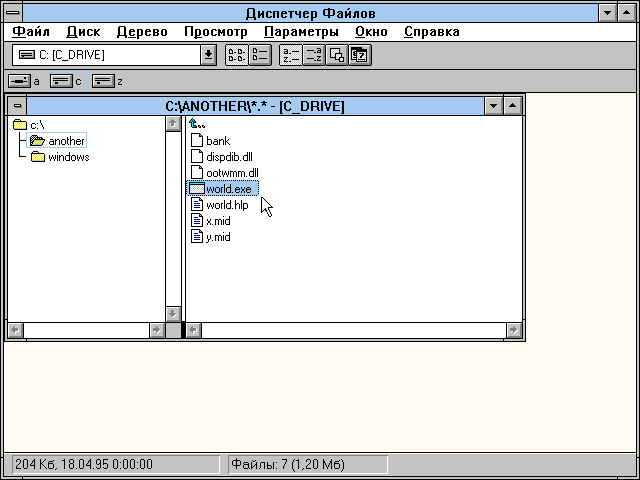Switch to drive z
Viewport: 640px width, 480px height.
point(103,81)
